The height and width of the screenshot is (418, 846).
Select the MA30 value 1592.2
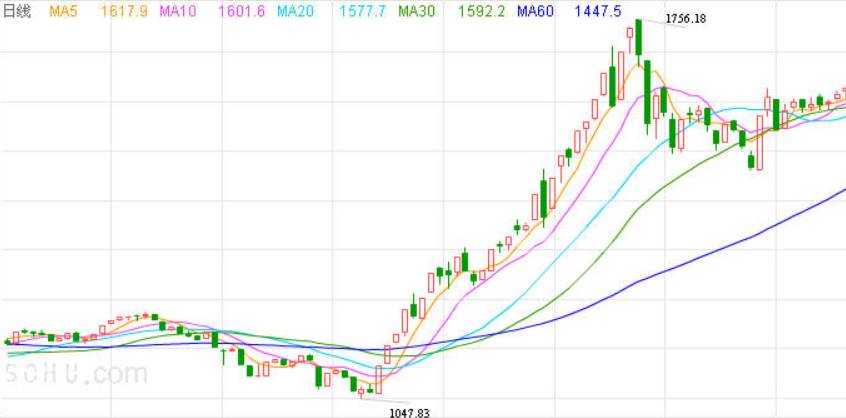[478, 11]
